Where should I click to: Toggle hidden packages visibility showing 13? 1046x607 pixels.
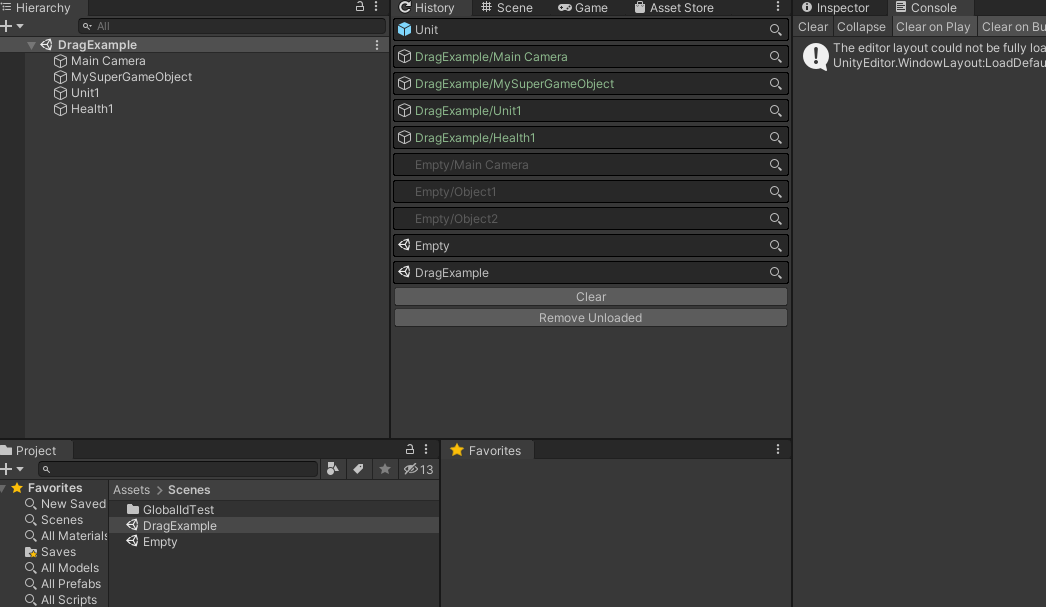click(x=418, y=469)
